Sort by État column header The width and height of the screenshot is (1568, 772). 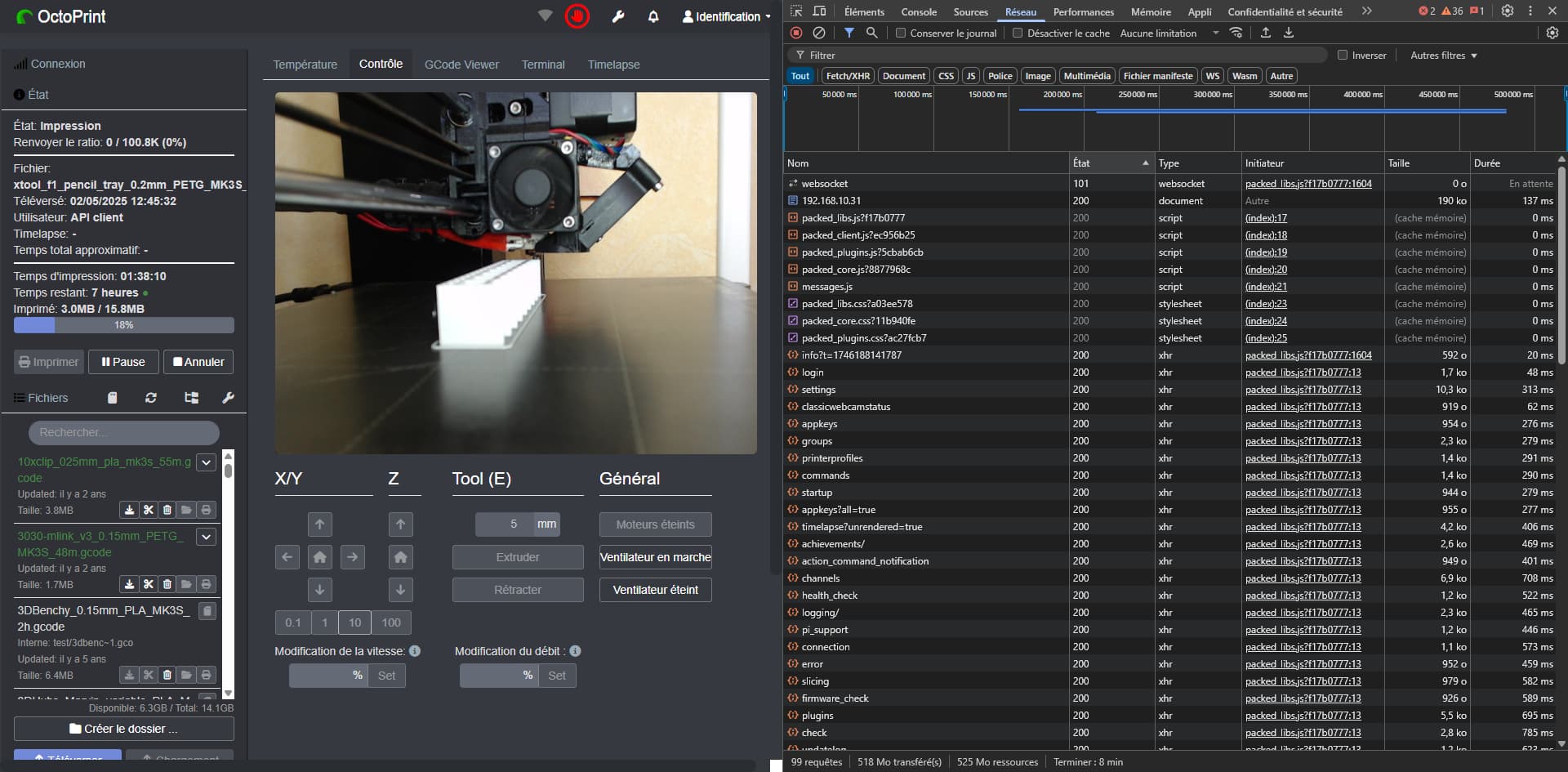click(x=1111, y=163)
